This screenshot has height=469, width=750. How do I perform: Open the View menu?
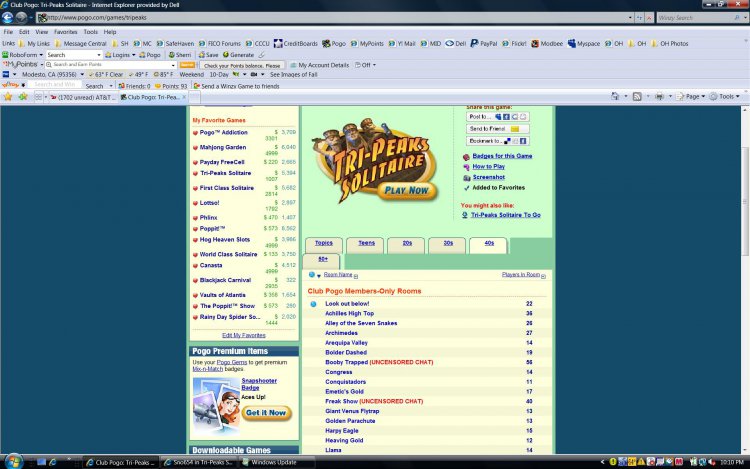point(42,32)
